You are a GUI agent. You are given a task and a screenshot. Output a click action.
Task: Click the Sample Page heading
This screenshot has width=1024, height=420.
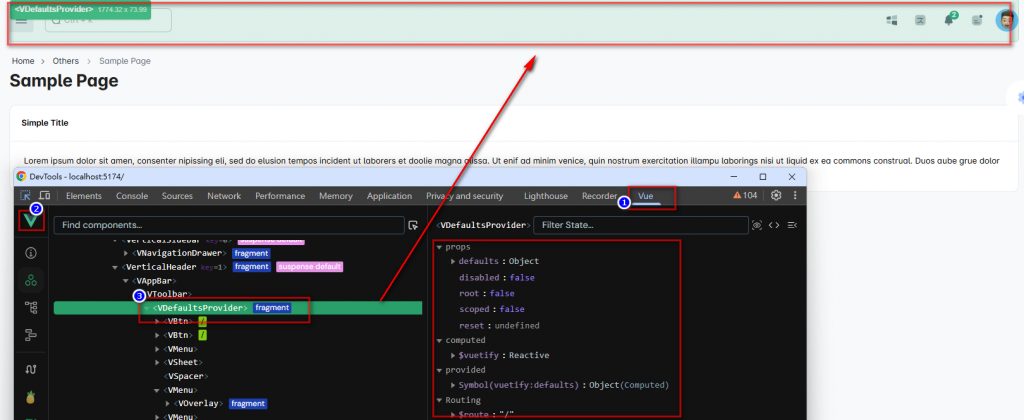(x=64, y=81)
